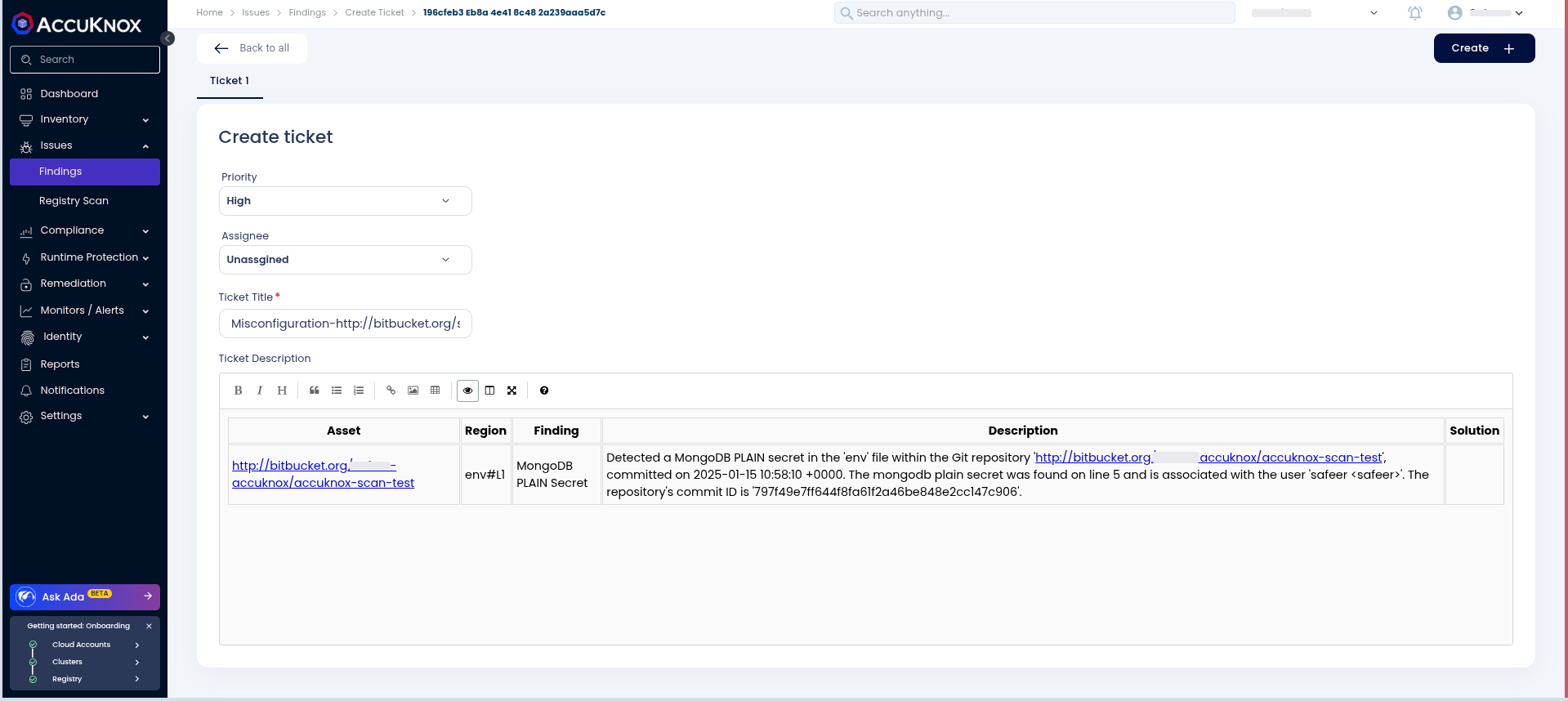Insert a blockquote in description editor
The width and height of the screenshot is (1568, 701).
[315, 391]
